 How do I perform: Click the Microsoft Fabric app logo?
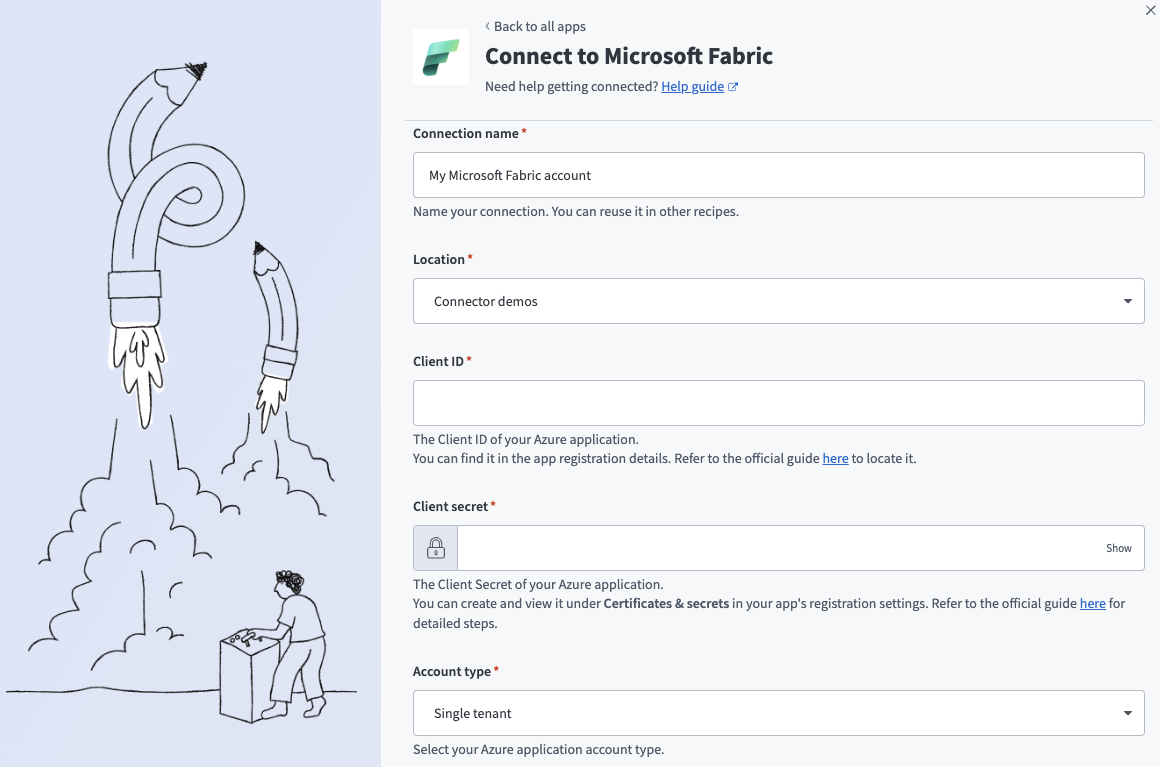point(440,57)
